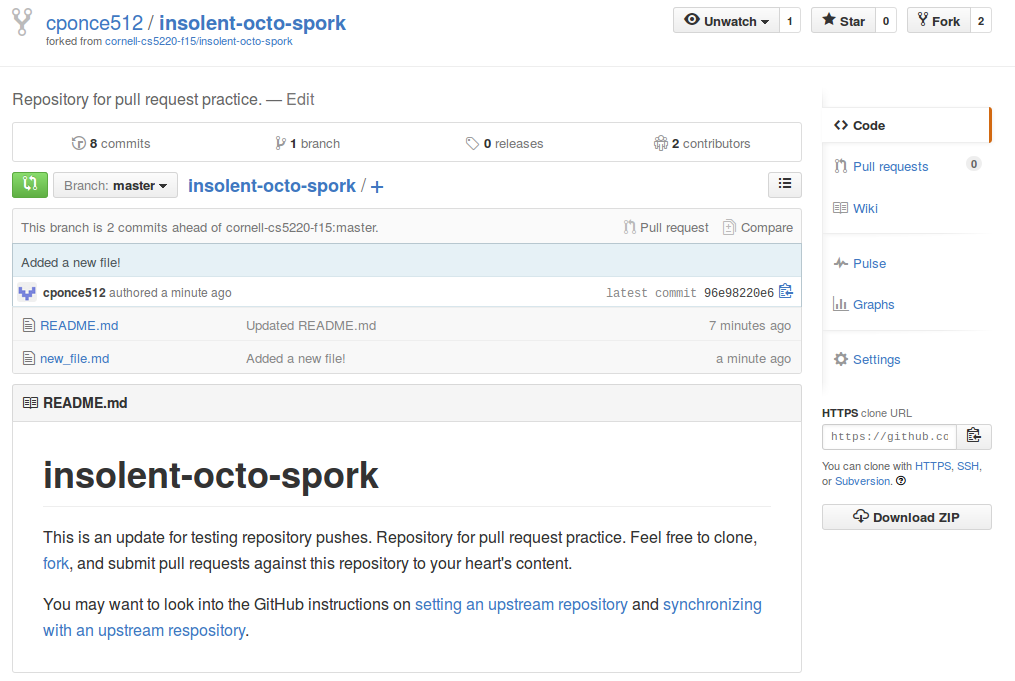Fork this repository
This screenshot has height=681, width=1015.
tap(939, 21)
